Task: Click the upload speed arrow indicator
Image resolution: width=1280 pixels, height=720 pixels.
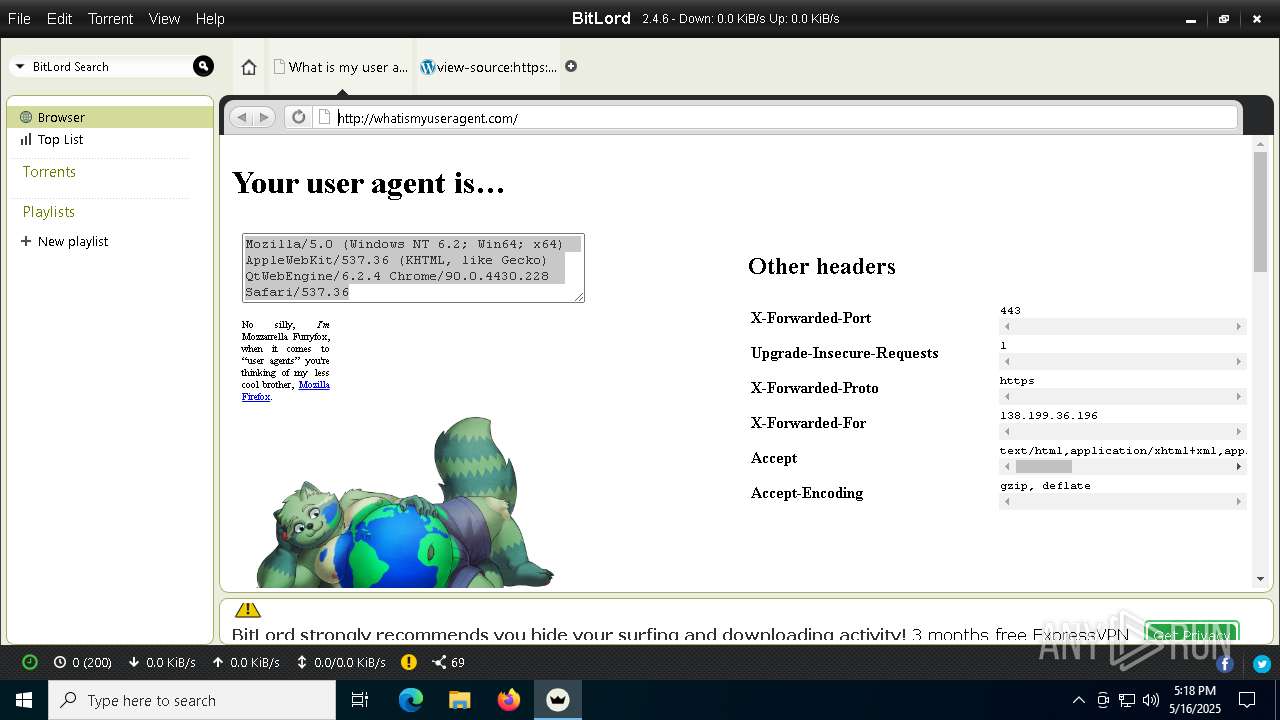Action: tap(246, 662)
